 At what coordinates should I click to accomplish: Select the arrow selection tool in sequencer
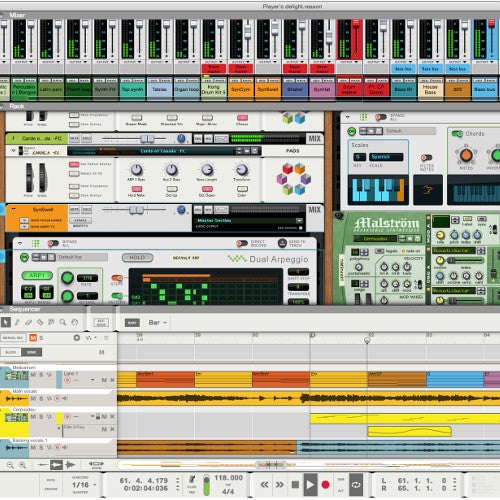point(6,322)
